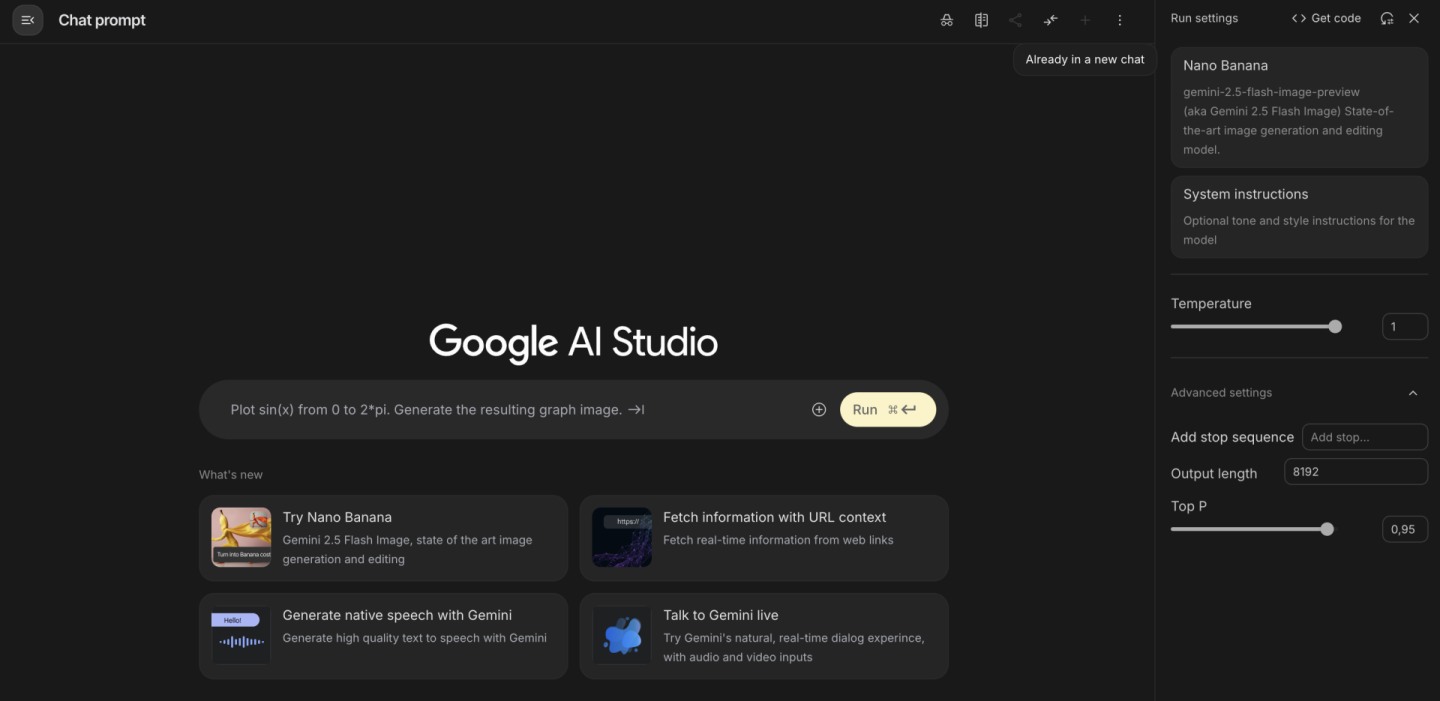Open the Try Nano Banana card
This screenshot has width=1440, height=701.
point(383,538)
